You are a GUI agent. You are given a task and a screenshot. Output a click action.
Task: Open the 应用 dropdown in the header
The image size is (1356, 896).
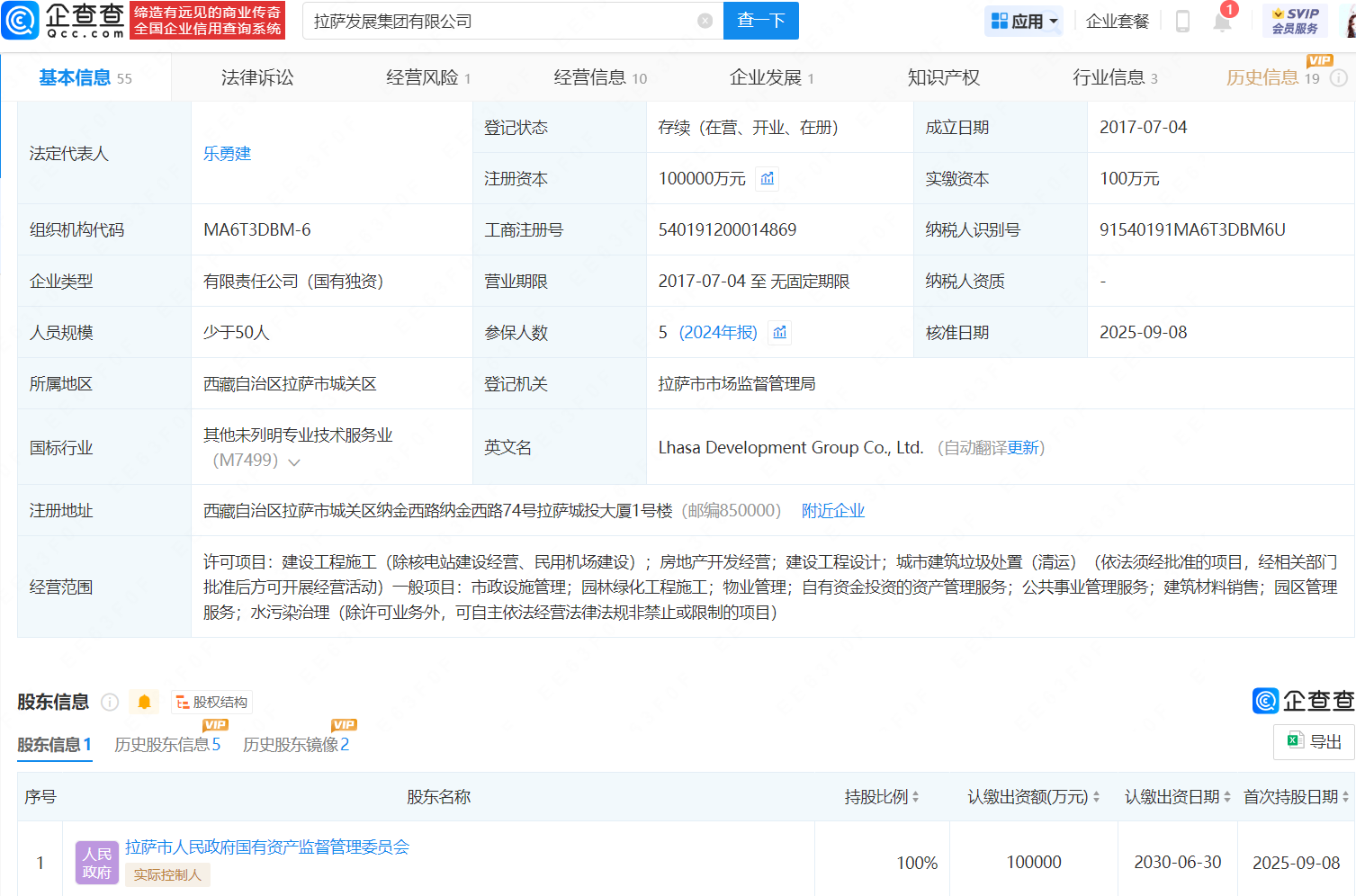tap(1023, 20)
